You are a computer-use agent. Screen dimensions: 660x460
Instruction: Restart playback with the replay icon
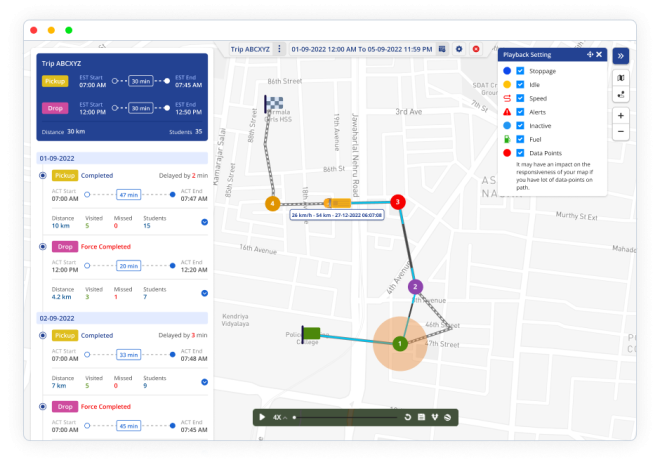(408, 416)
